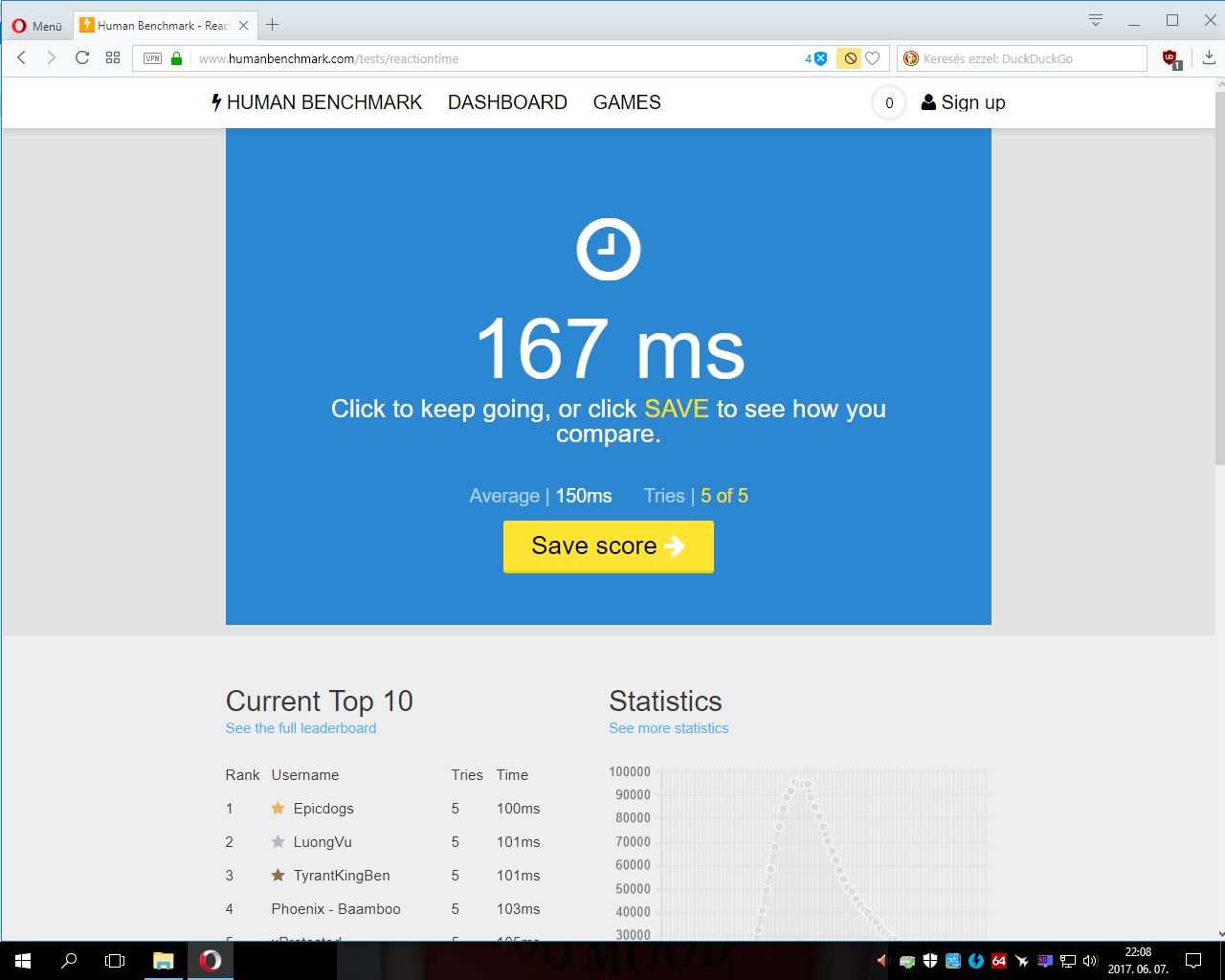Viewport: 1225px width, 980px height.
Task: Select TyrantKingBen in the leaderboard
Action: click(x=342, y=876)
